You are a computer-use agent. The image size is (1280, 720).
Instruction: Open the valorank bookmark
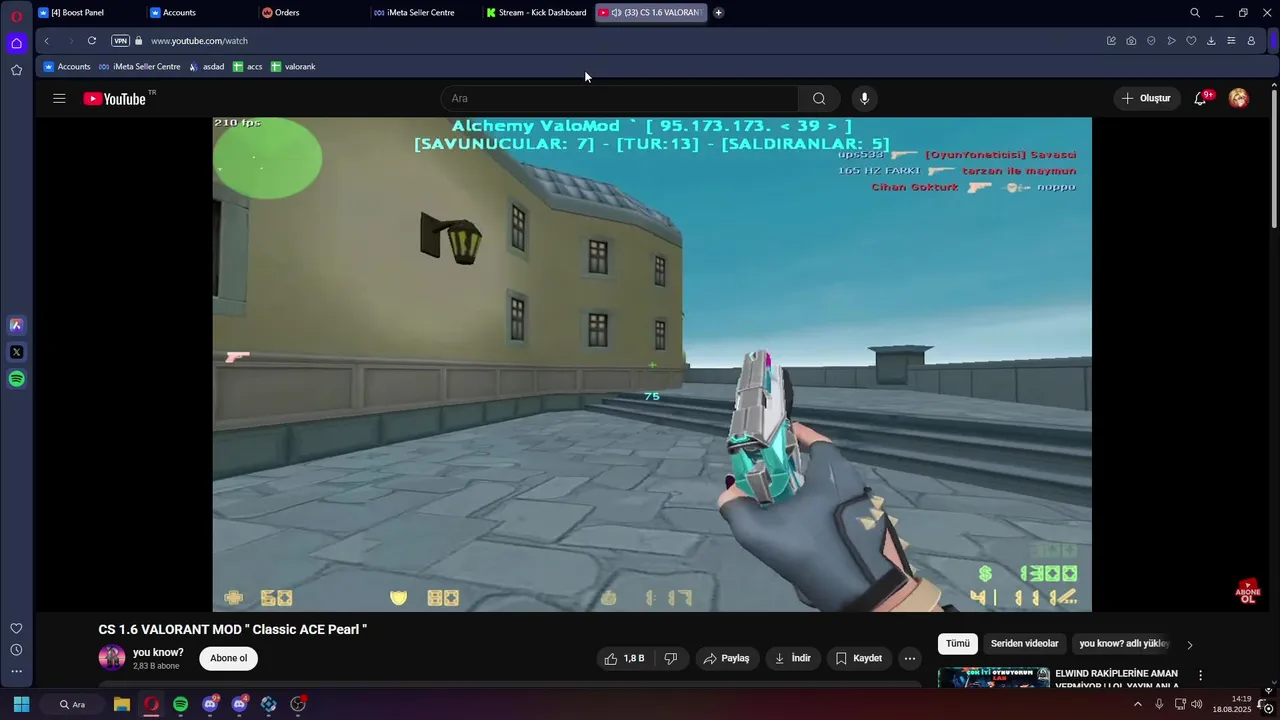click(293, 67)
